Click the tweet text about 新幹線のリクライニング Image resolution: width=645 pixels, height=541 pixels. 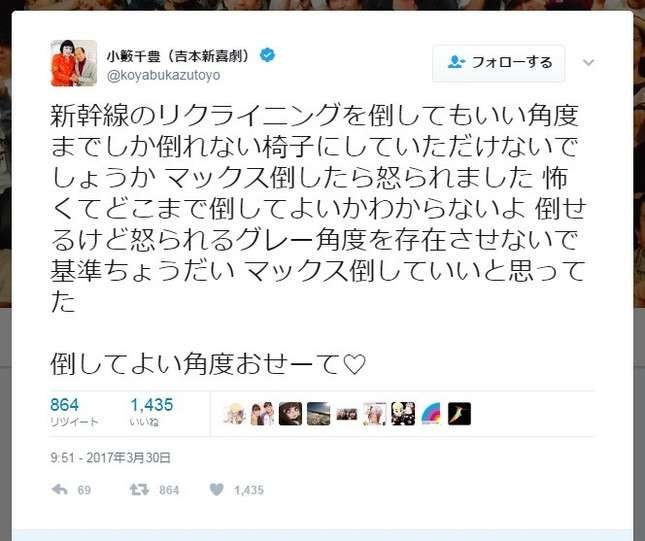click(x=318, y=208)
